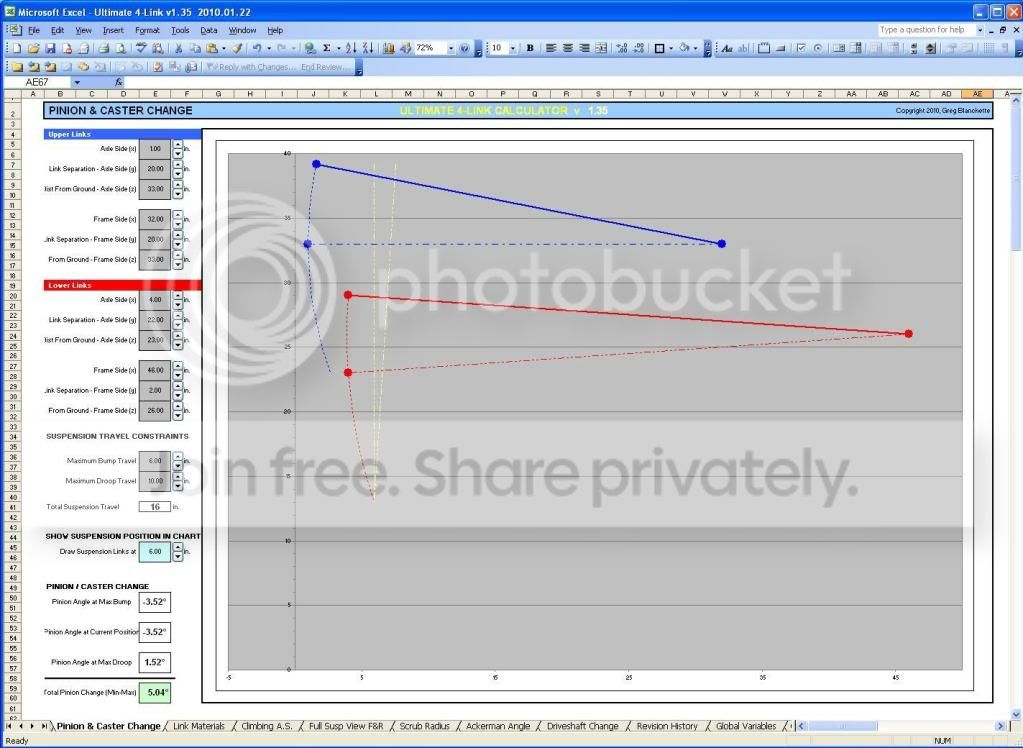Select the Option Button forms control icon

click(817, 48)
